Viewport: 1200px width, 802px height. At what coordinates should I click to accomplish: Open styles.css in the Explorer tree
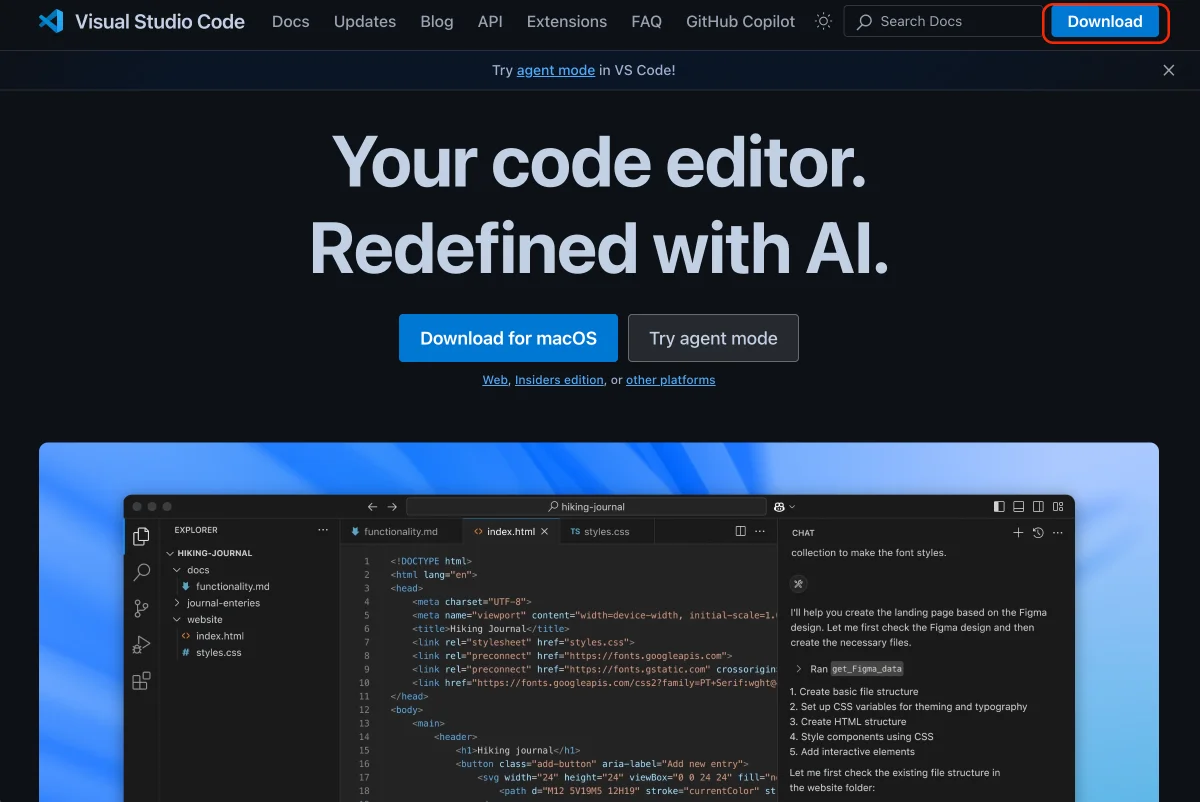(x=218, y=653)
